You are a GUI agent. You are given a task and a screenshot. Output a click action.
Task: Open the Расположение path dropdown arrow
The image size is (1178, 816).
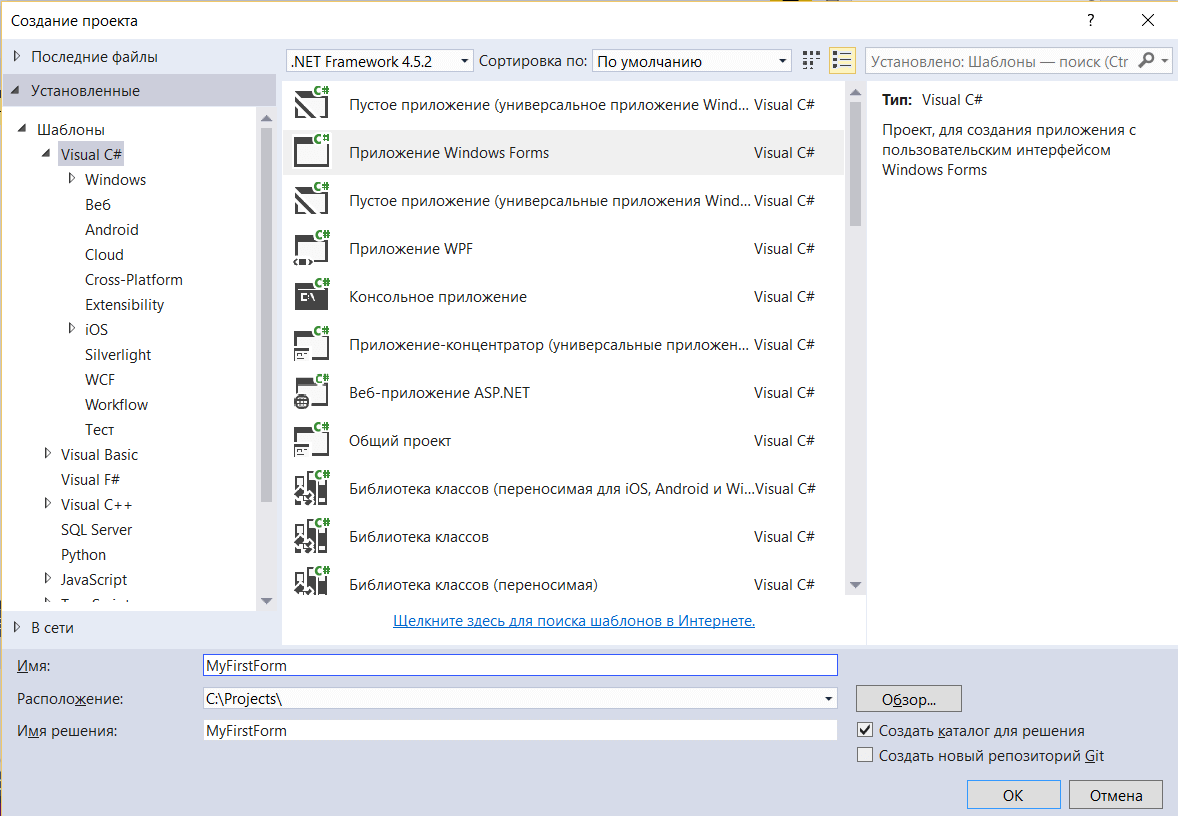tap(828, 698)
